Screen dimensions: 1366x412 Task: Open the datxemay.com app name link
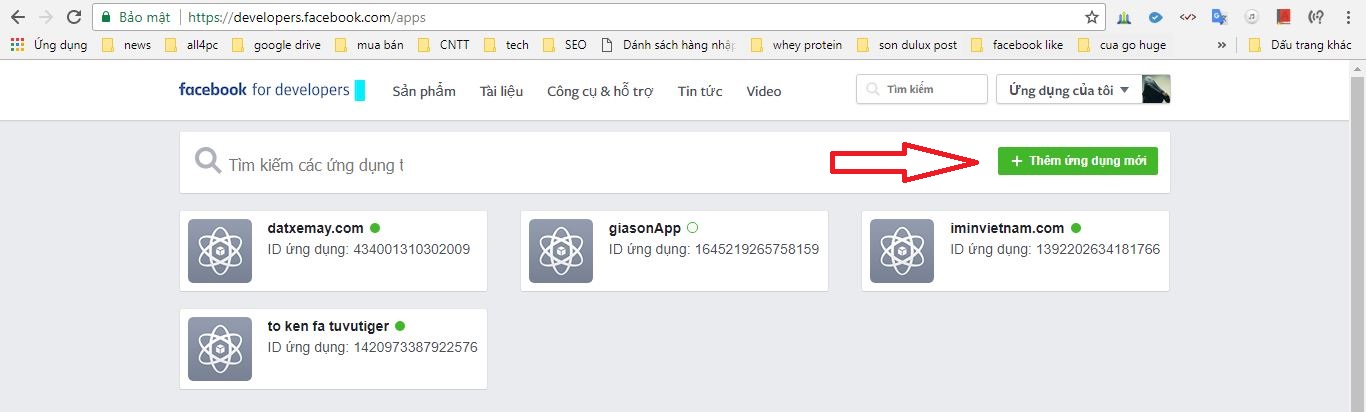pyautogui.click(x=316, y=228)
